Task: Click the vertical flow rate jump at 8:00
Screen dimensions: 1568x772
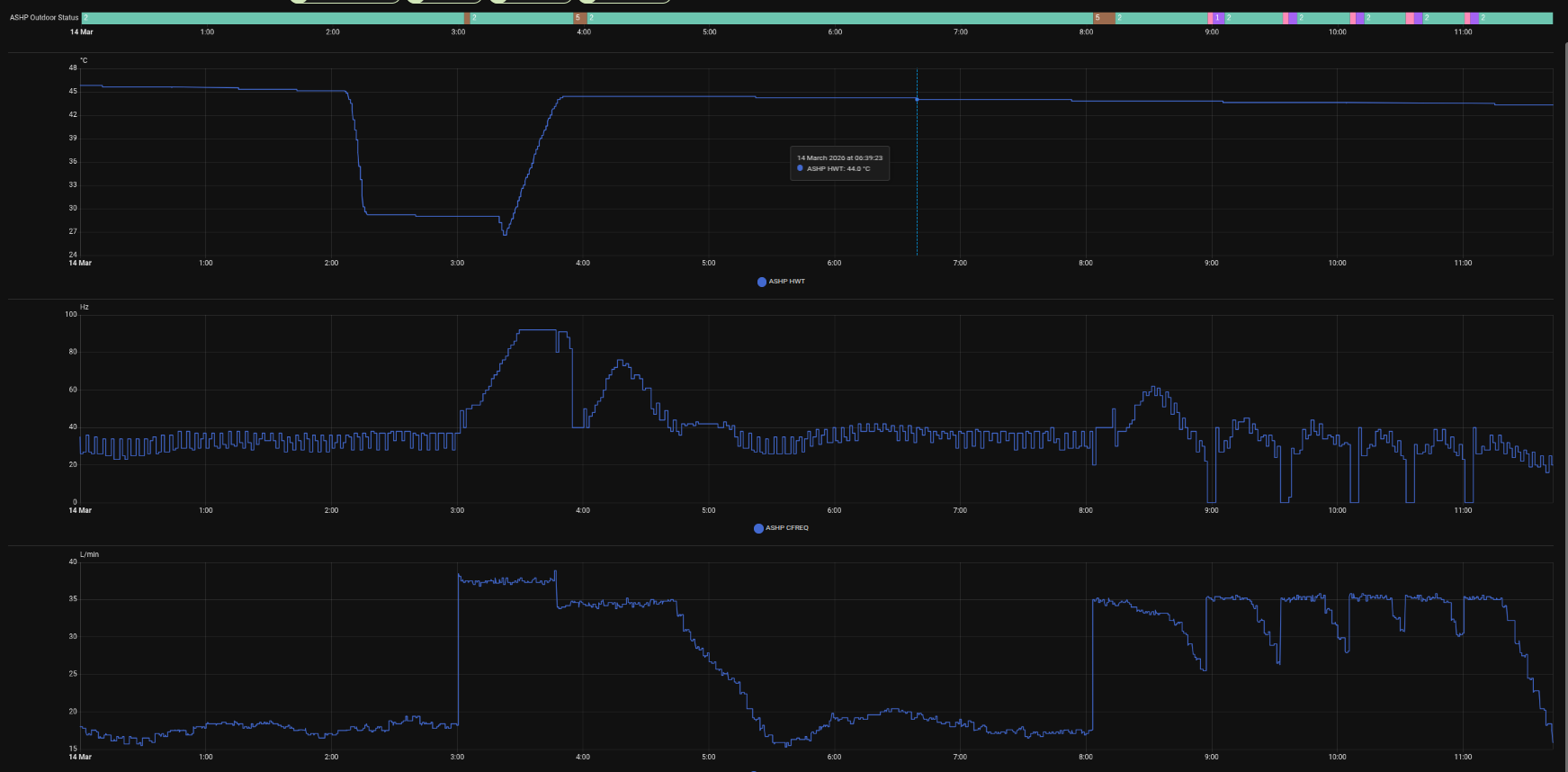Action: pyautogui.click(x=1092, y=666)
